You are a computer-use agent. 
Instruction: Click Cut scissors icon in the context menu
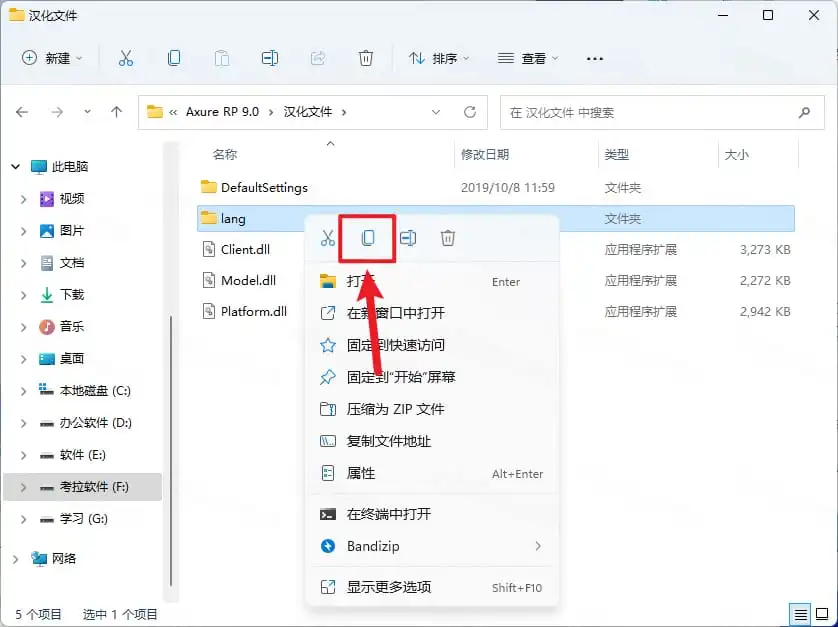pyautogui.click(x=328, y=238)
